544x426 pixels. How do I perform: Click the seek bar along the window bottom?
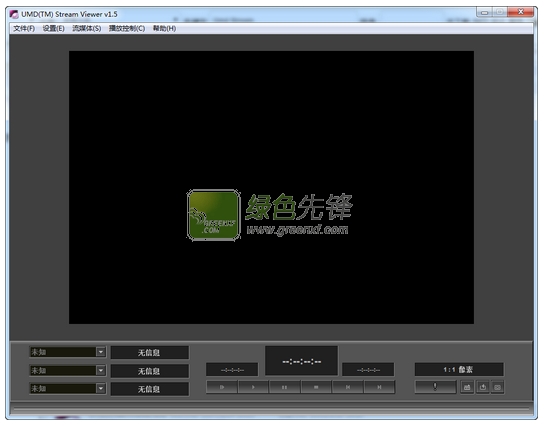272,409
